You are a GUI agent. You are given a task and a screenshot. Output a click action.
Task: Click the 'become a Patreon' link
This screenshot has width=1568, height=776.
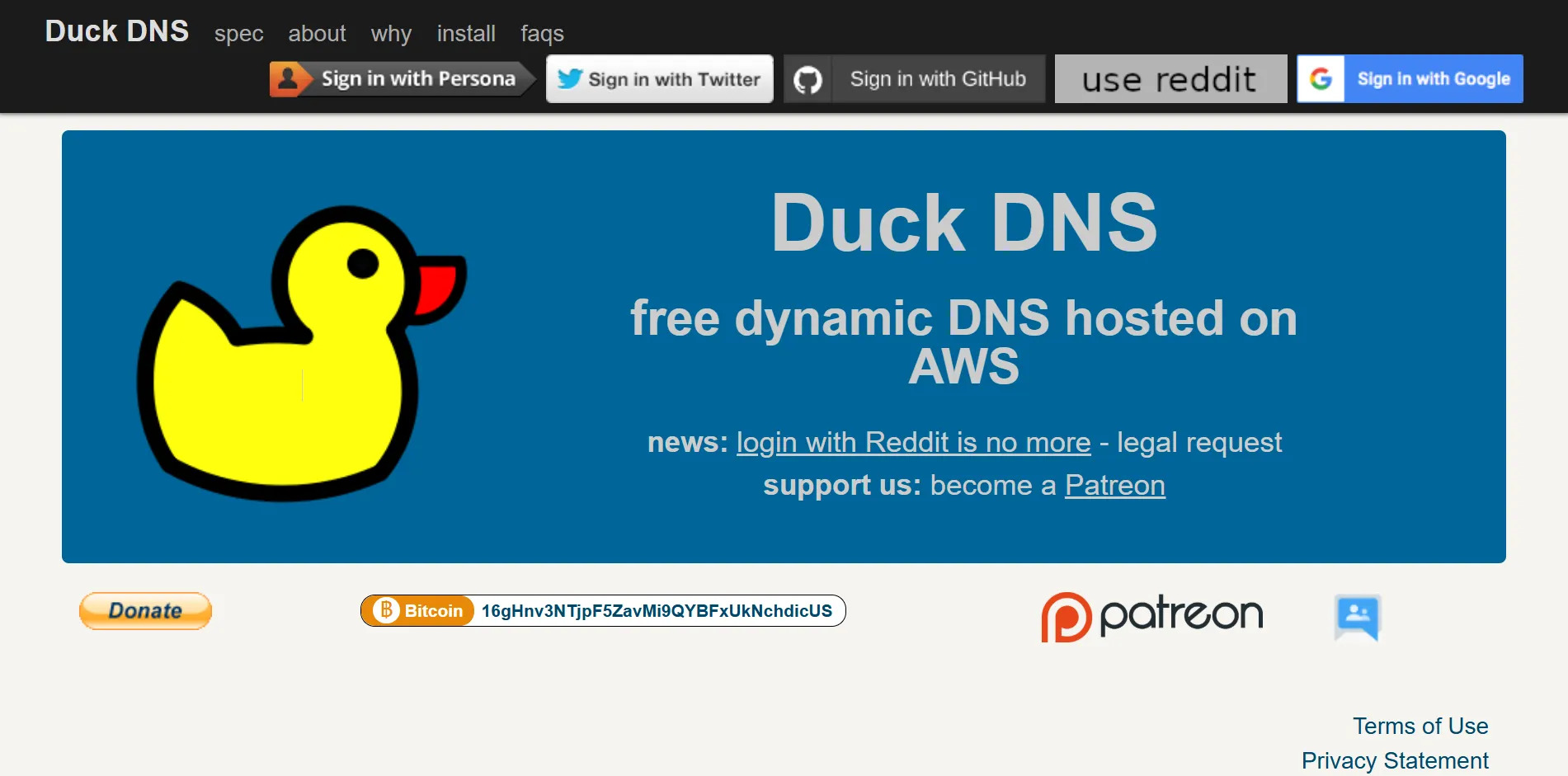[x=1114, y=486]
